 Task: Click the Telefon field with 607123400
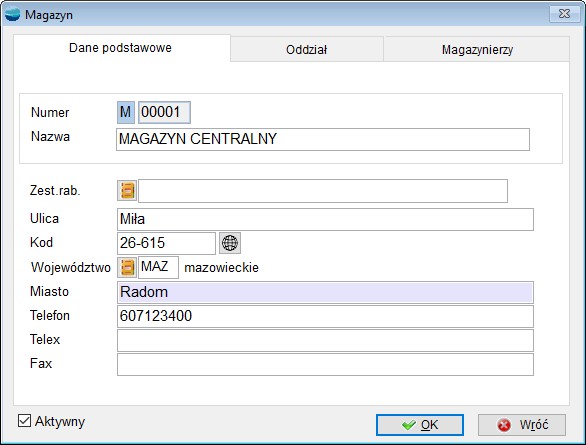pos(325,316)
